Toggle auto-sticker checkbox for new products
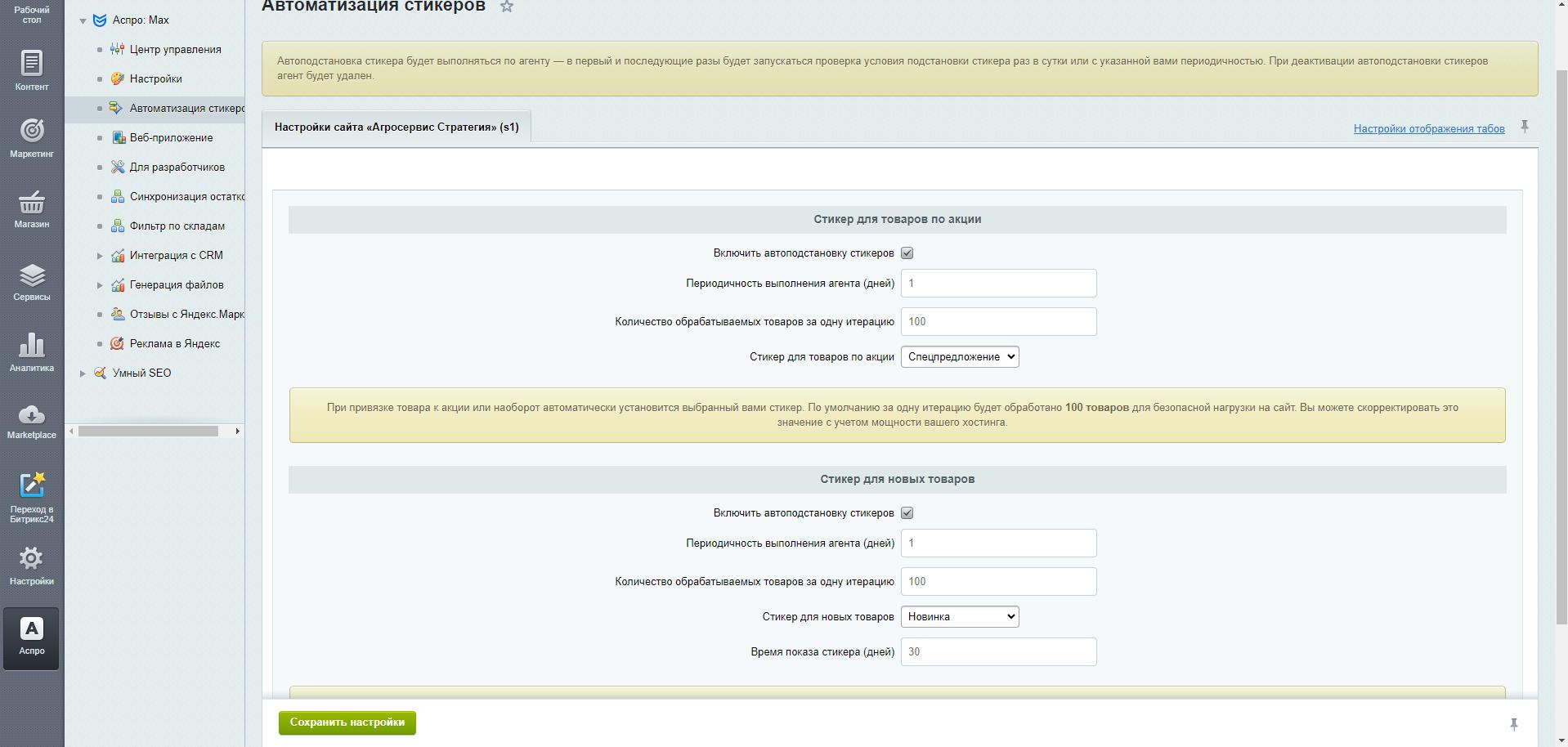1568x747 pixels. (907, 513)
